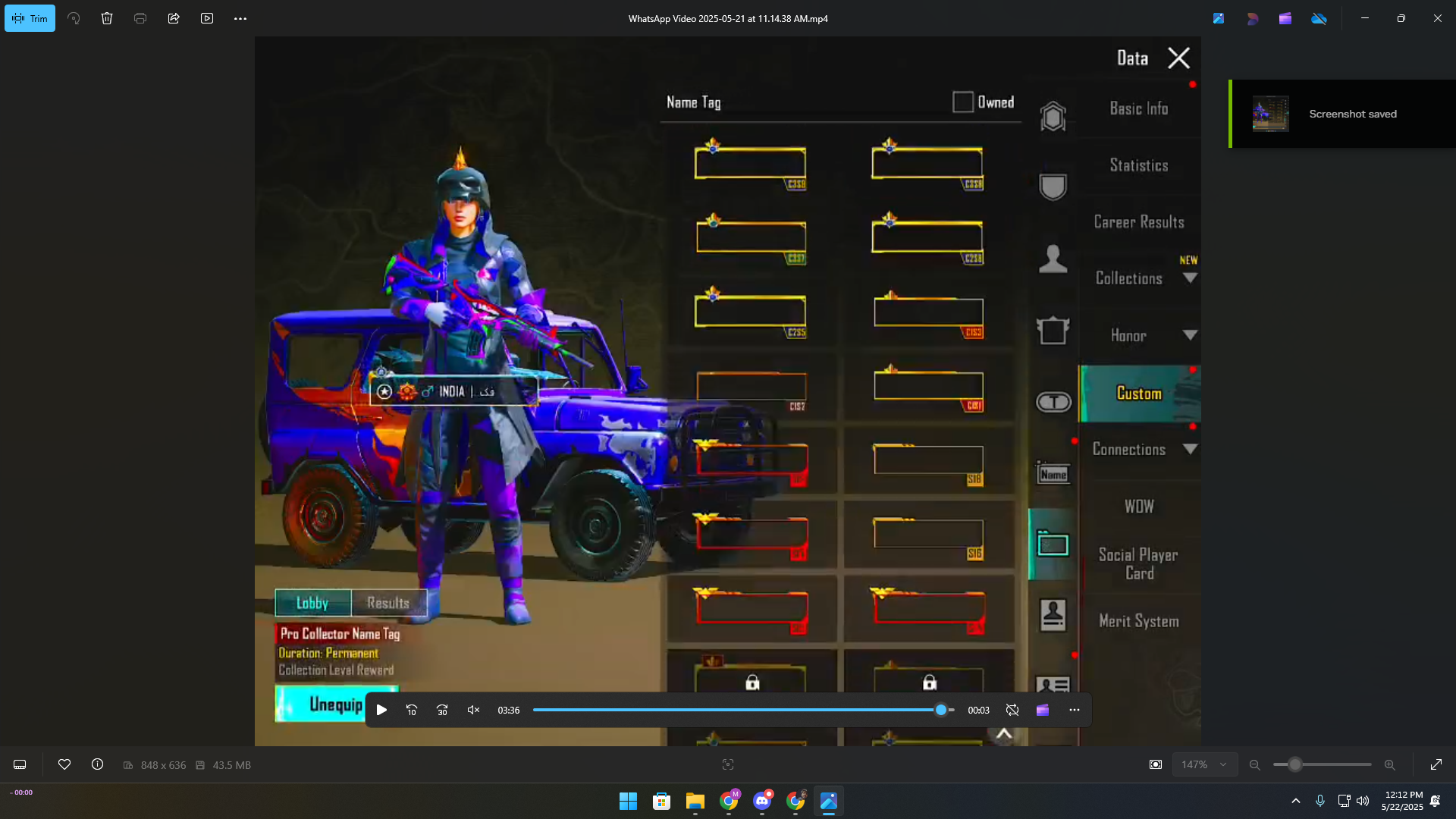
Task: Skip back 10 seconds
Action: pyautogui.click(x=412, y=711)
